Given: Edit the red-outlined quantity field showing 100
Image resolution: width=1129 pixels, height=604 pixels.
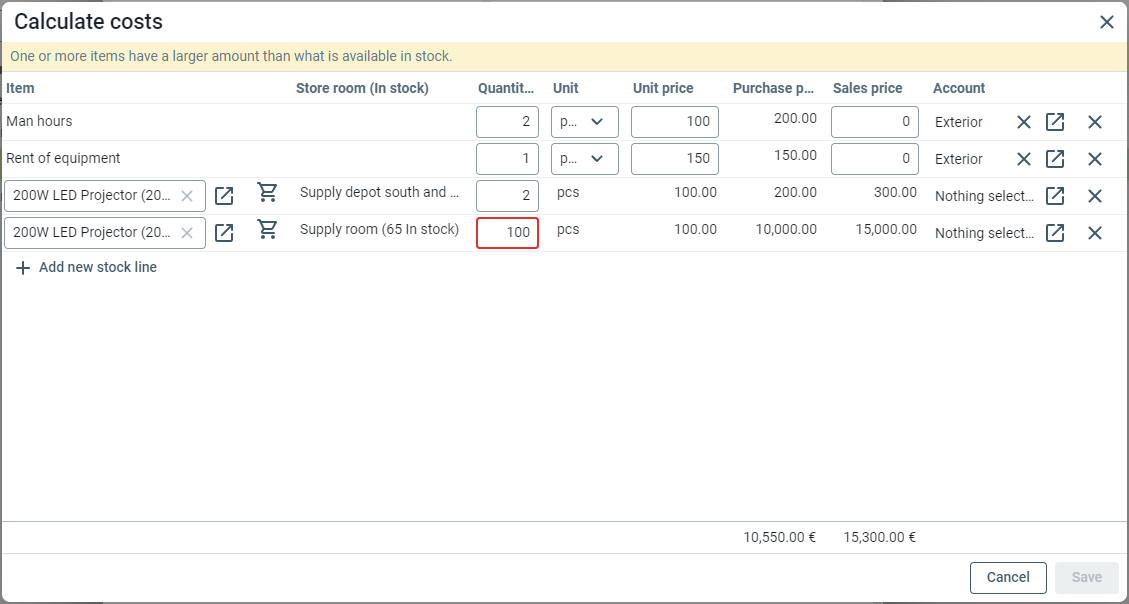Looking at the screenshot, I should click(507, 233).
